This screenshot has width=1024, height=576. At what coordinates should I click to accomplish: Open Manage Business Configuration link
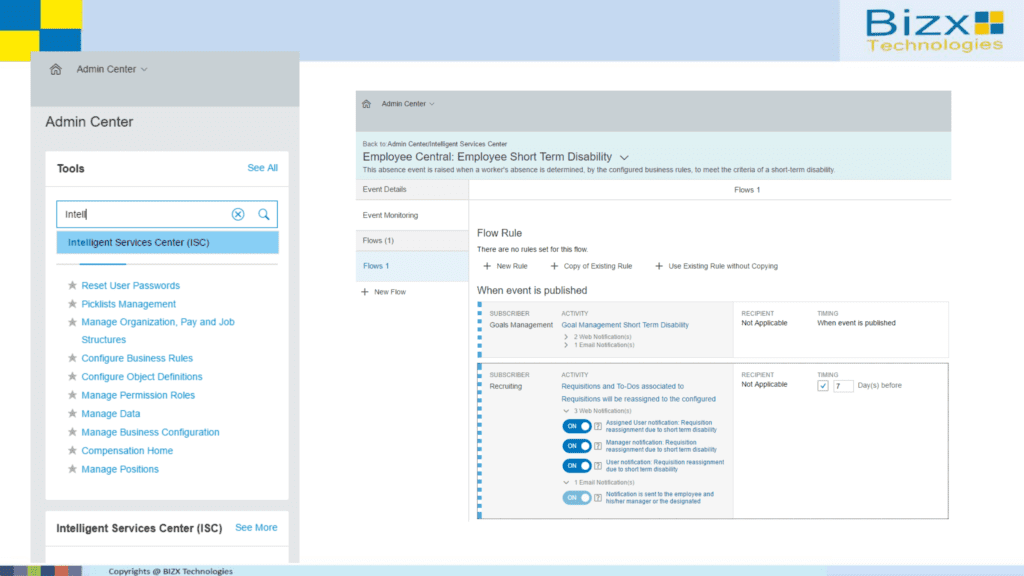(150, 432)
